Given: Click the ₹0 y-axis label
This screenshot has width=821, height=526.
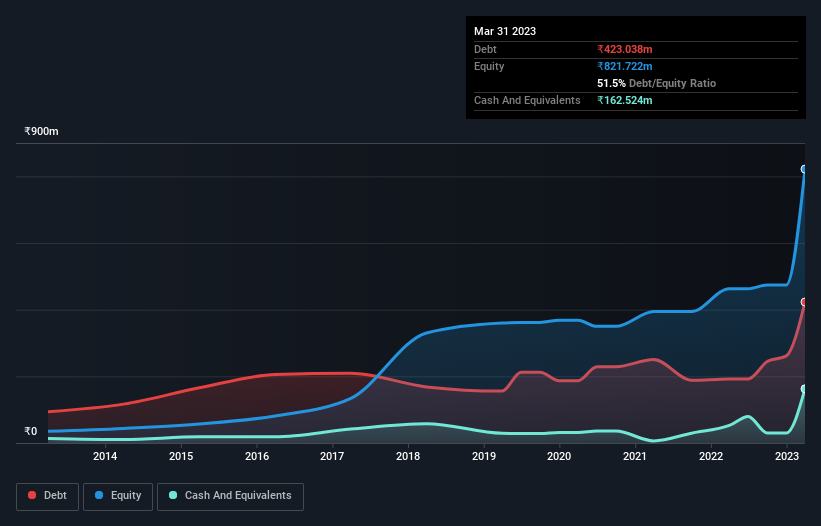Looking at the screenshot, I should (x=31, y=431).
